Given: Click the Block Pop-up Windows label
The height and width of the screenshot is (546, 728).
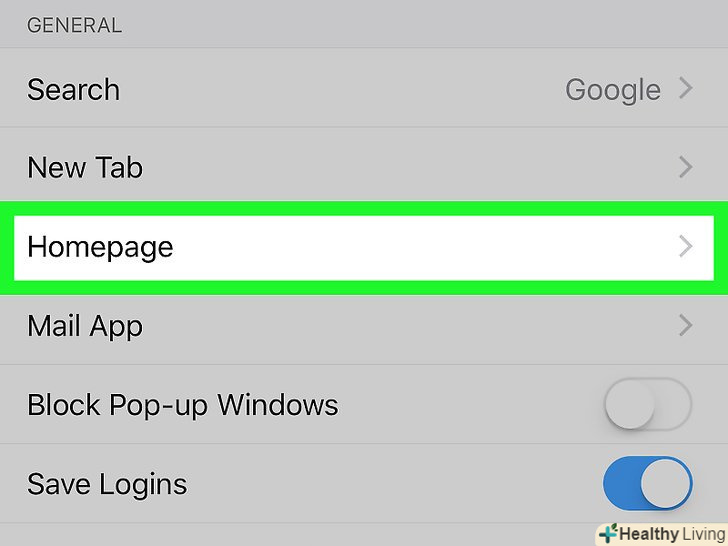Looking at the screenshot, I should pos(182,405).
